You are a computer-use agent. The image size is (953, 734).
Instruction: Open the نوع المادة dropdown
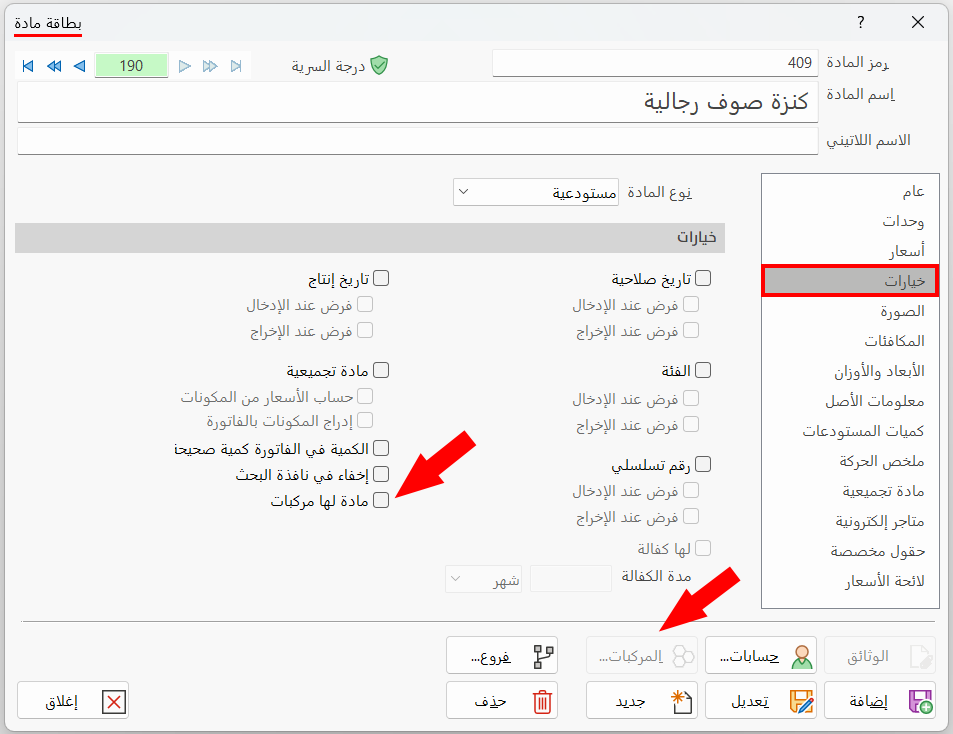pyautogui.click(x=536, y=192)
